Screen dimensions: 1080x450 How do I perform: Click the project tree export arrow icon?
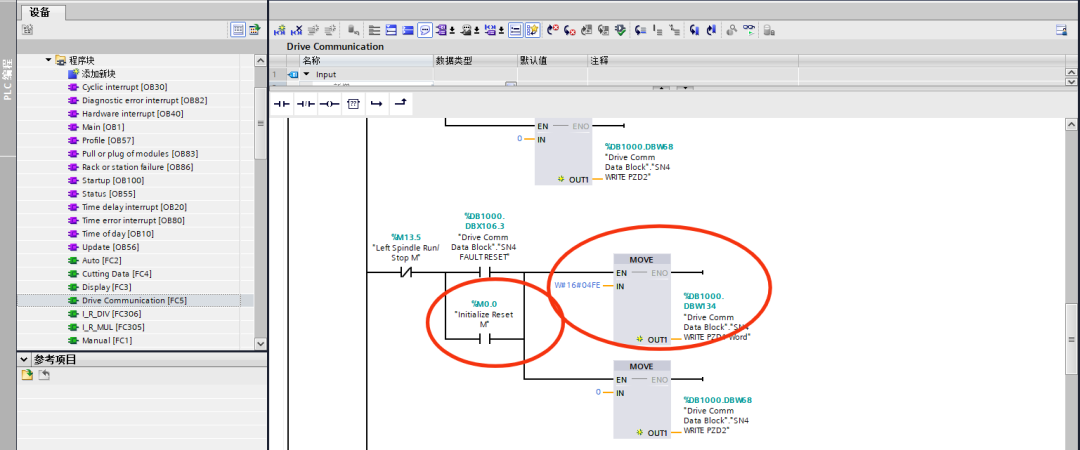[x=255, y=30]
